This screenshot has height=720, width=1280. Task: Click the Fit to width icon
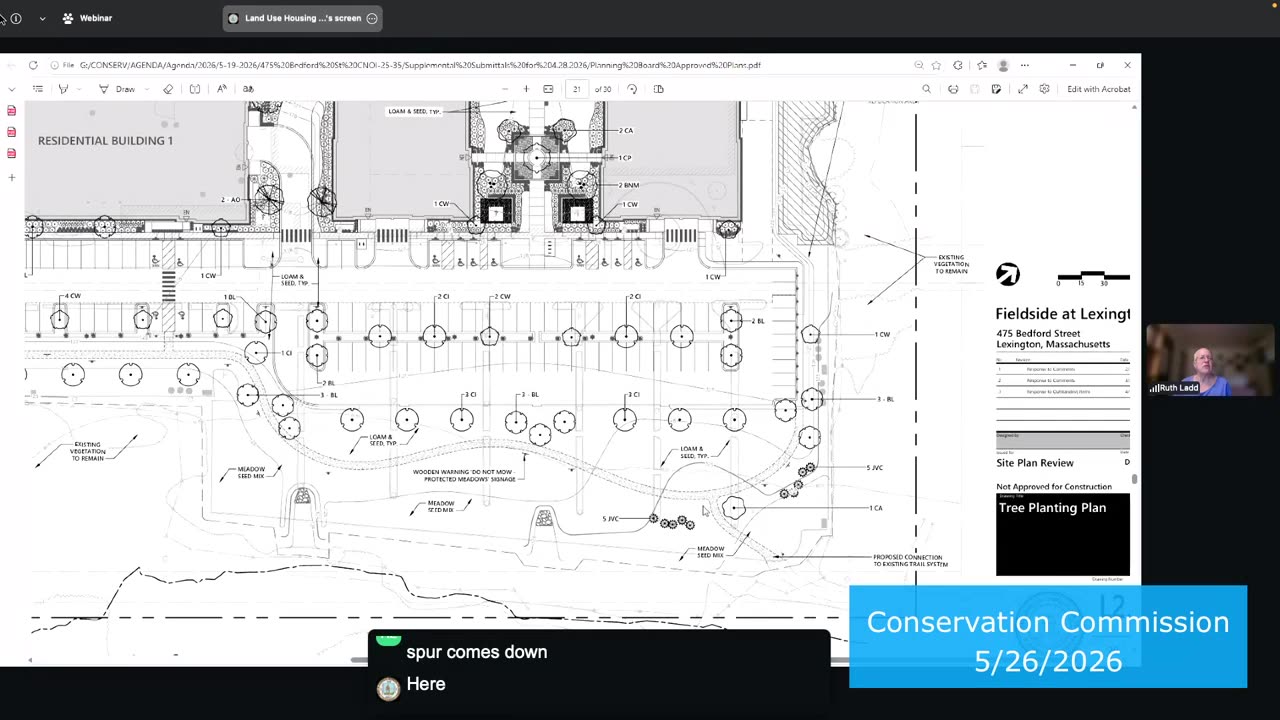(x=548, y=89)
